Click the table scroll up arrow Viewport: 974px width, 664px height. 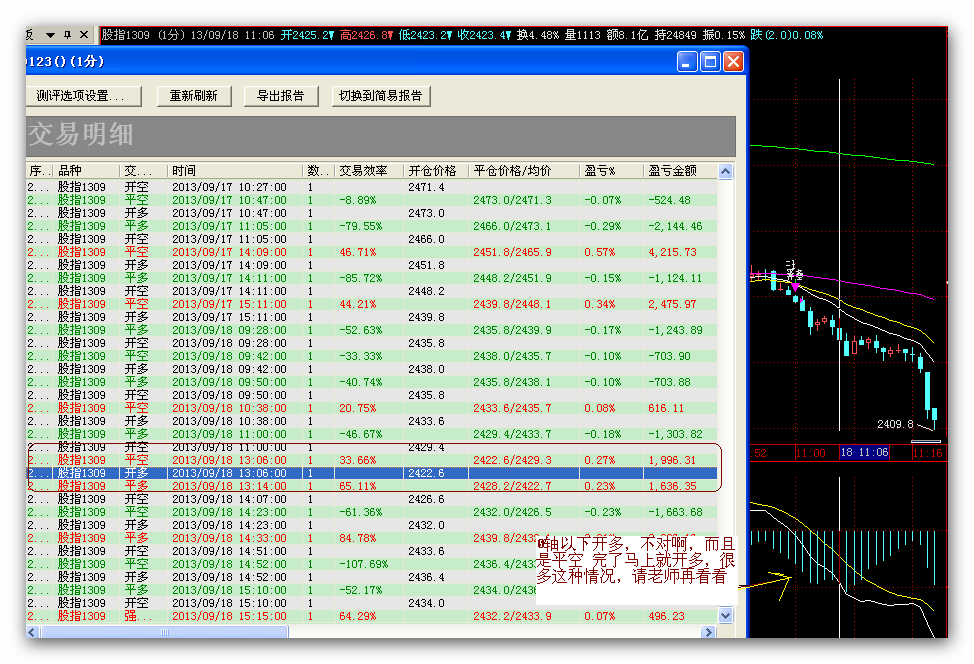(x=725, y=171)
